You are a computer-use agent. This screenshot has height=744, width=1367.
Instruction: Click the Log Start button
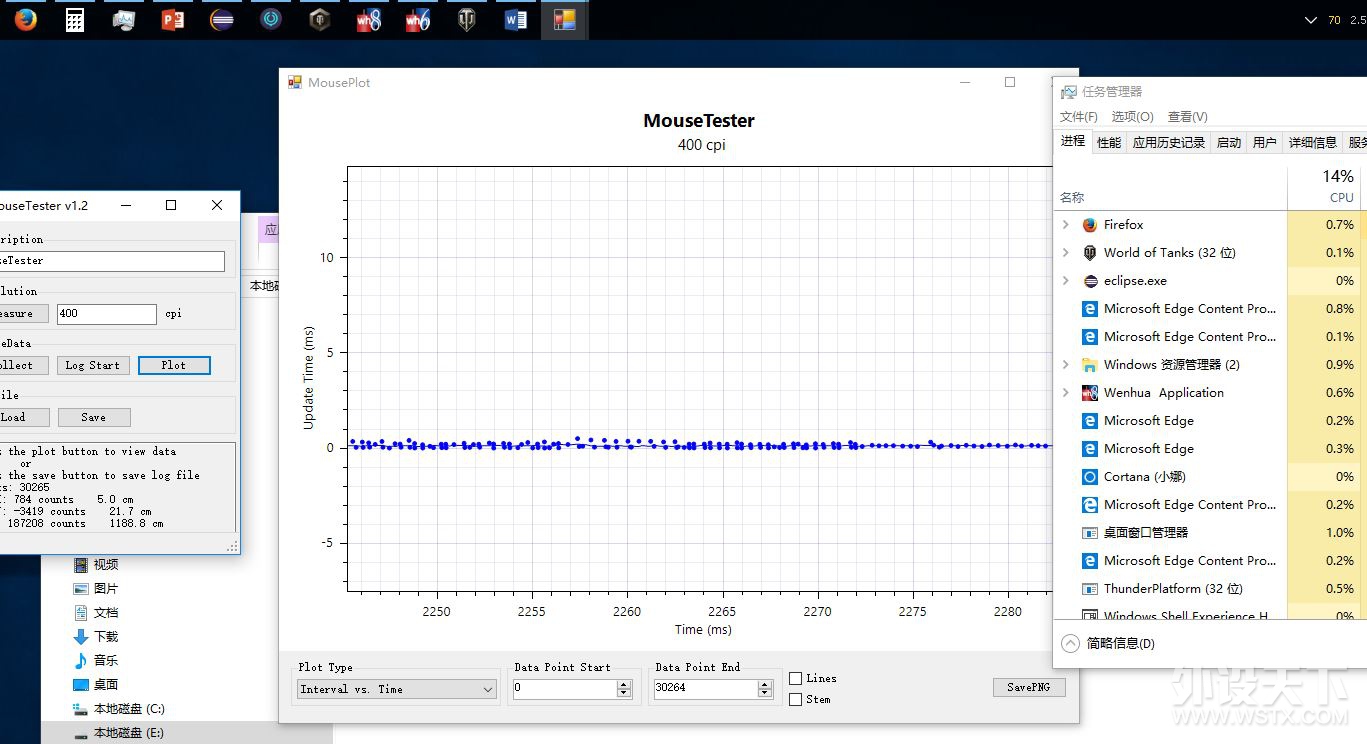(x=93, y=365)
